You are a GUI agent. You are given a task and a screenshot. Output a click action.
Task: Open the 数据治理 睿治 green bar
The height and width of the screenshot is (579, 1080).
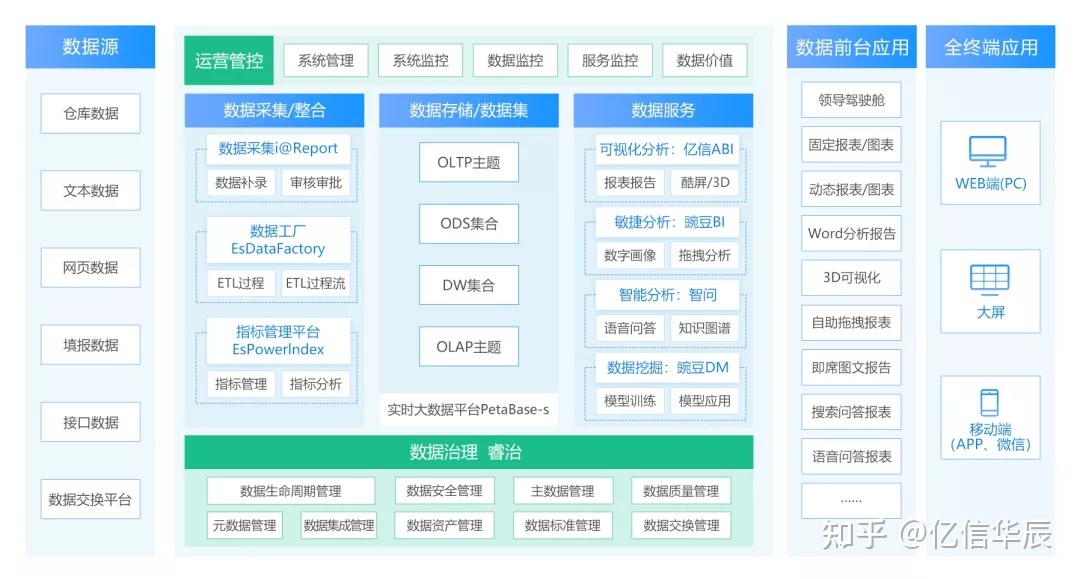(x=468, y=452)
